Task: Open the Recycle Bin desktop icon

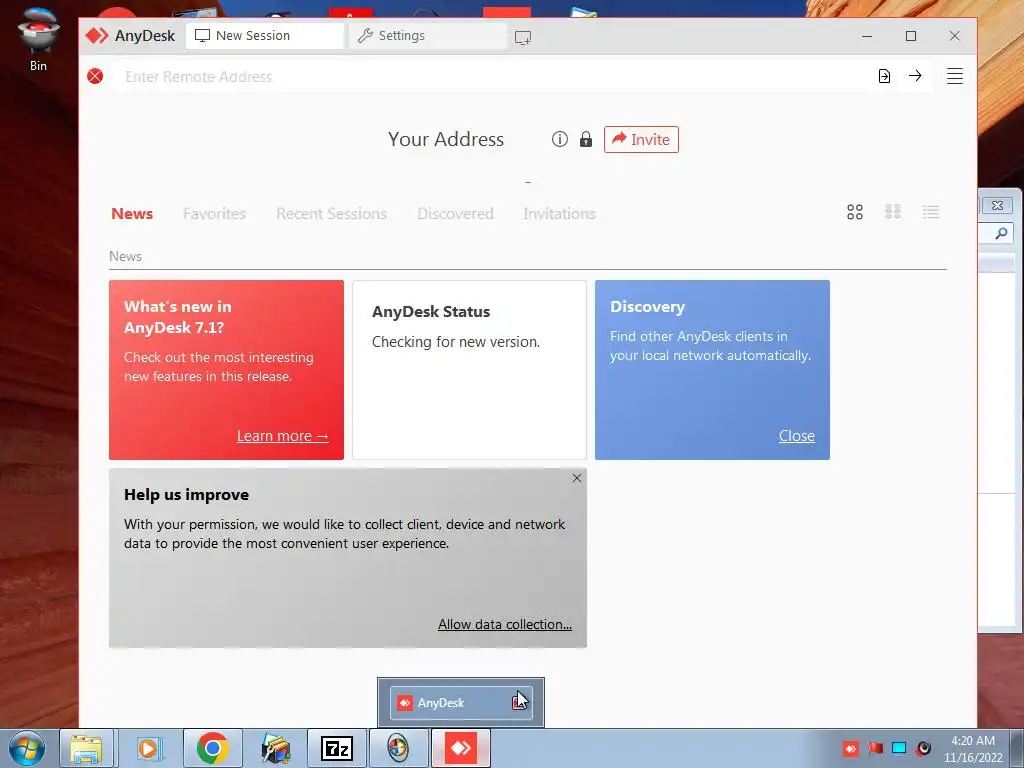Action: (38, 39)
